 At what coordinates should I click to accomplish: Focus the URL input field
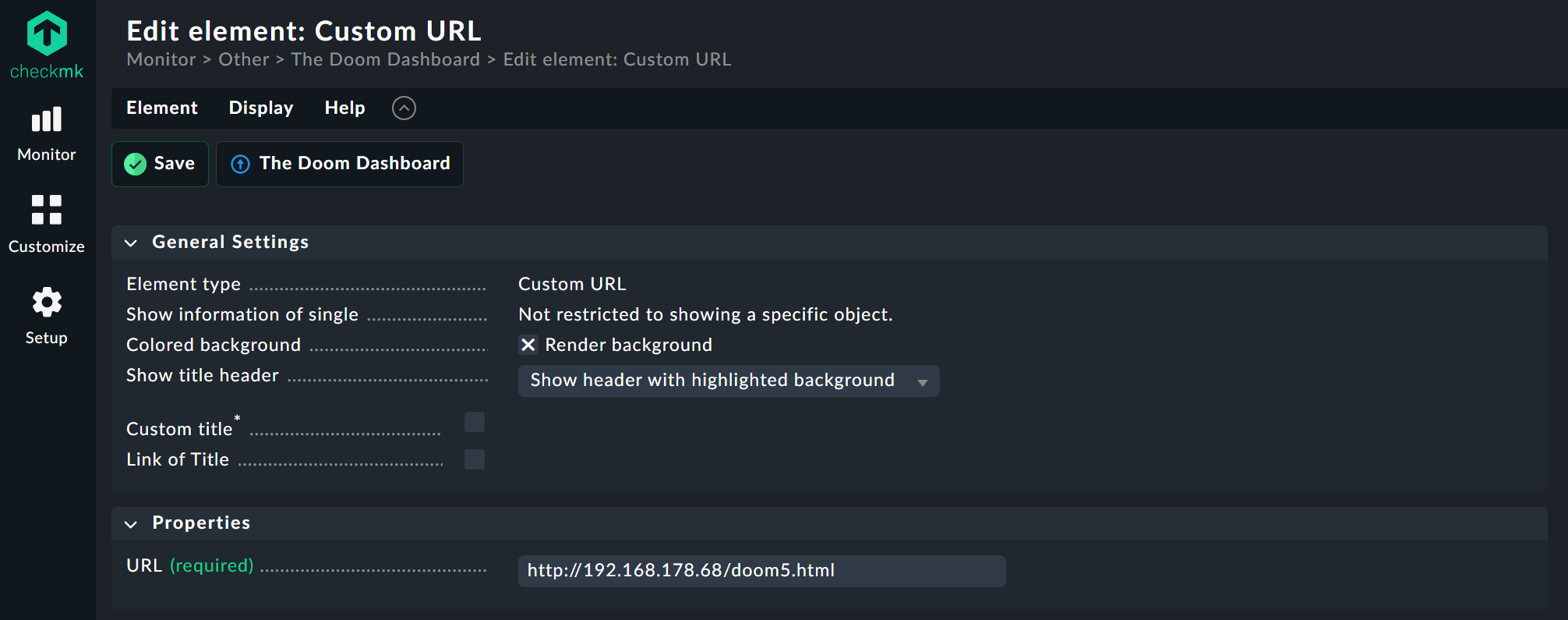[x=762, y=571]
